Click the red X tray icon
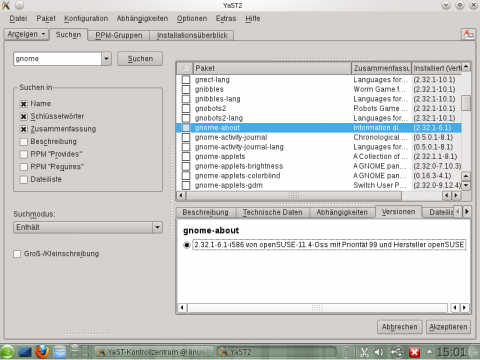Viewport: 480px width, 360px height. point(414,352)
